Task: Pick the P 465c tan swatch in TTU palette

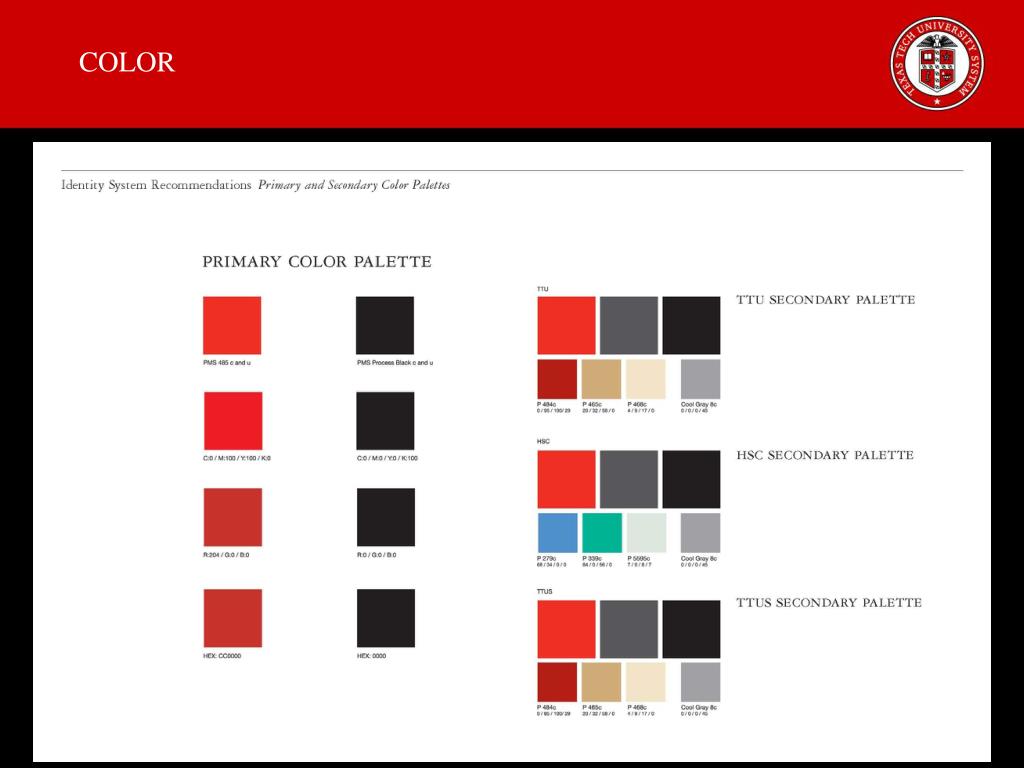Action: click(601, 379)
